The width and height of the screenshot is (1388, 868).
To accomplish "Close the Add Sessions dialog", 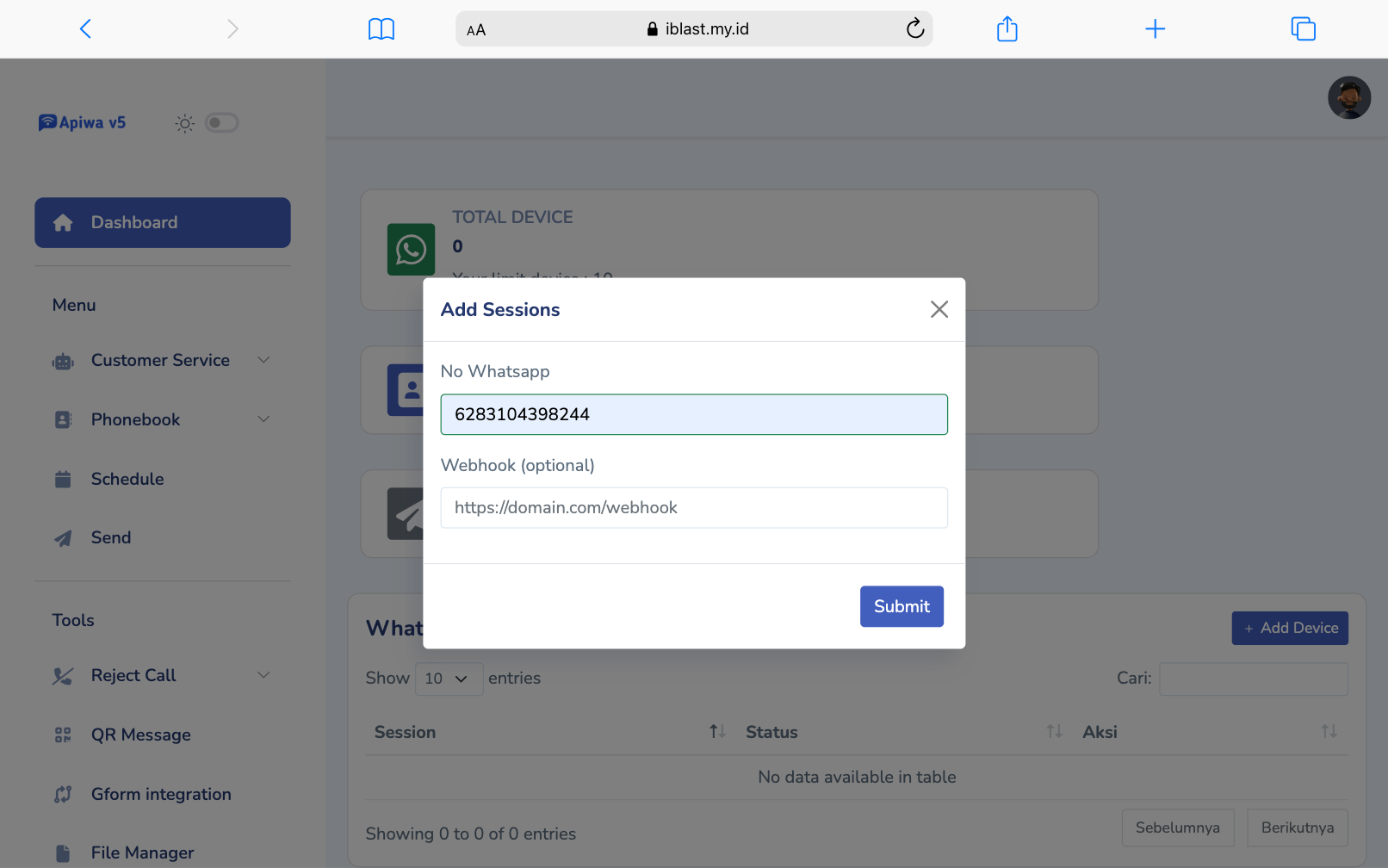I will 939,310.
